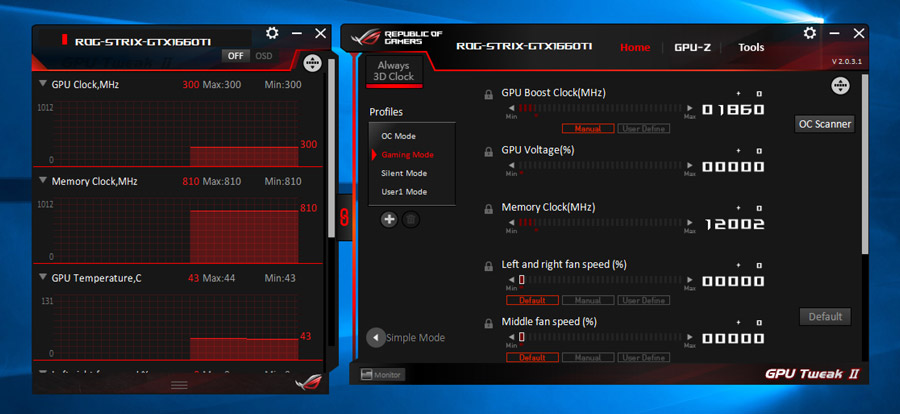Switch to GPU-Z tab
This screenshot has height=414, width=900.
692,48
